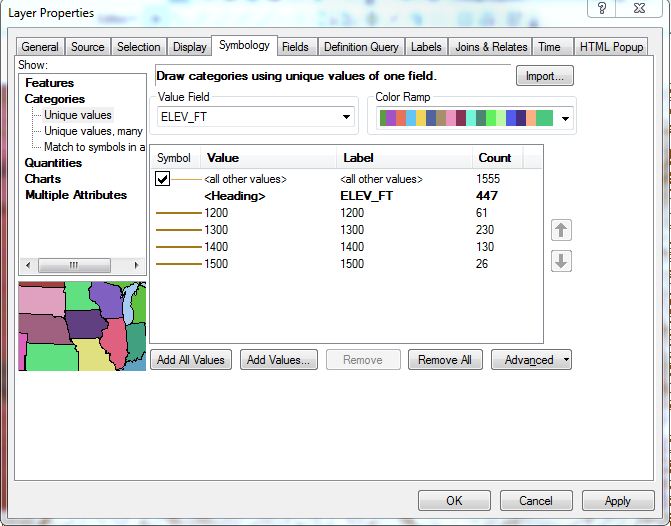
Task: Click the Label column header
Action: (x=404, y=158)
